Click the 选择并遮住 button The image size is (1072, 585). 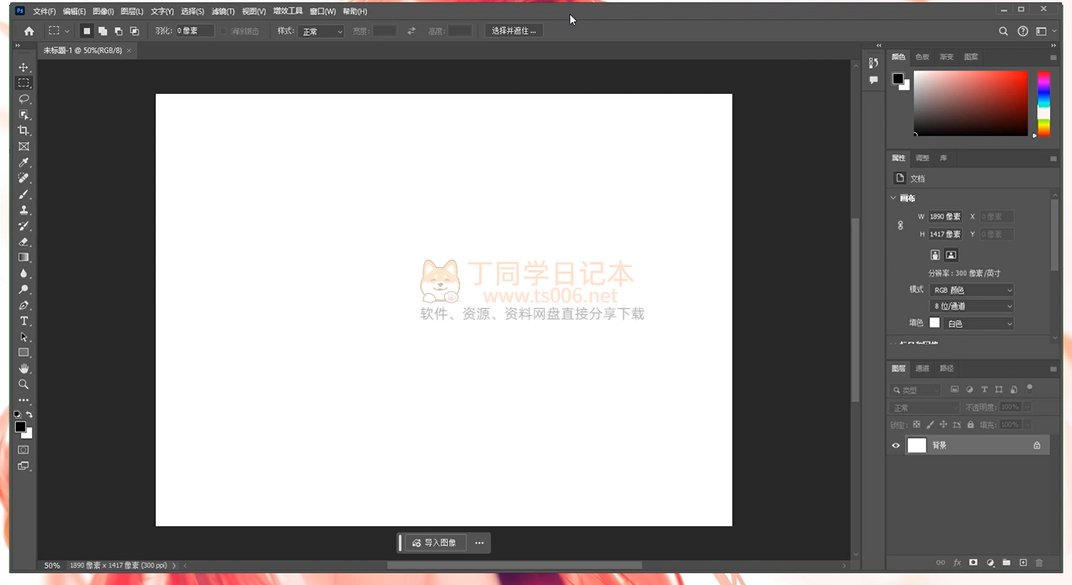[514, 31]
